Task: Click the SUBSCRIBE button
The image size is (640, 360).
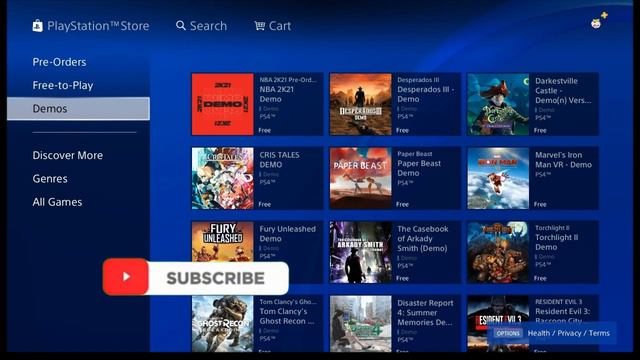Action: [216, 278]
